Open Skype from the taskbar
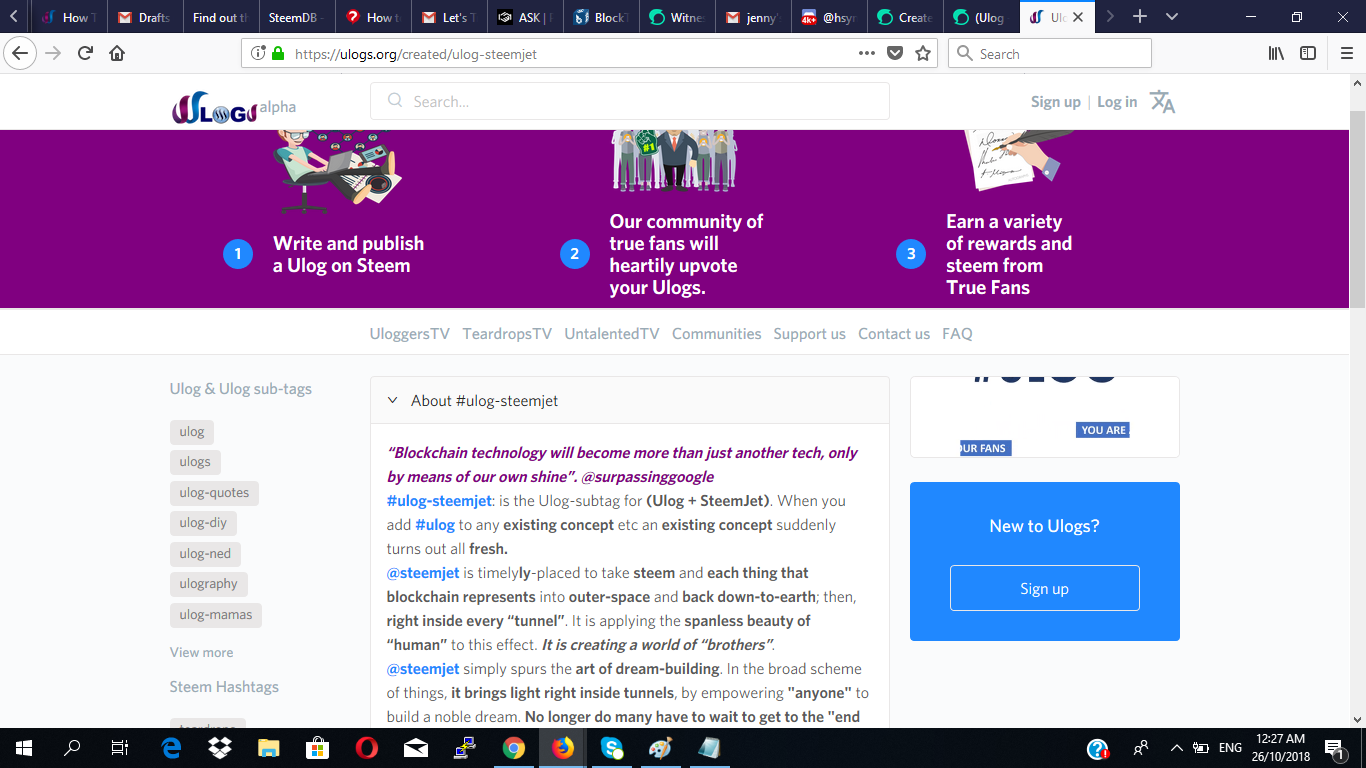The image size is (1366, 768). coord(612,748)
